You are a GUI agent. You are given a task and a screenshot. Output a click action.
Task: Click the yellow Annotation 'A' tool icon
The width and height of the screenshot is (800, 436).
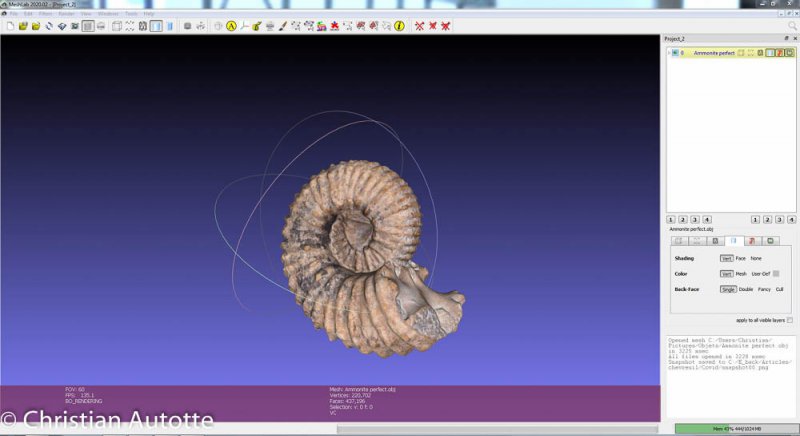click(x=231, y=25)
